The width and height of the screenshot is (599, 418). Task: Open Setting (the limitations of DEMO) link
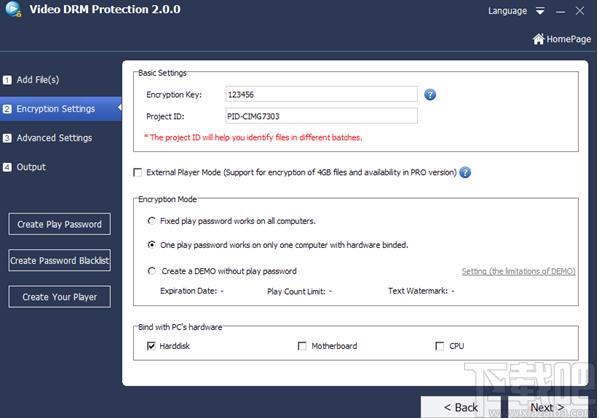(518, 271)
